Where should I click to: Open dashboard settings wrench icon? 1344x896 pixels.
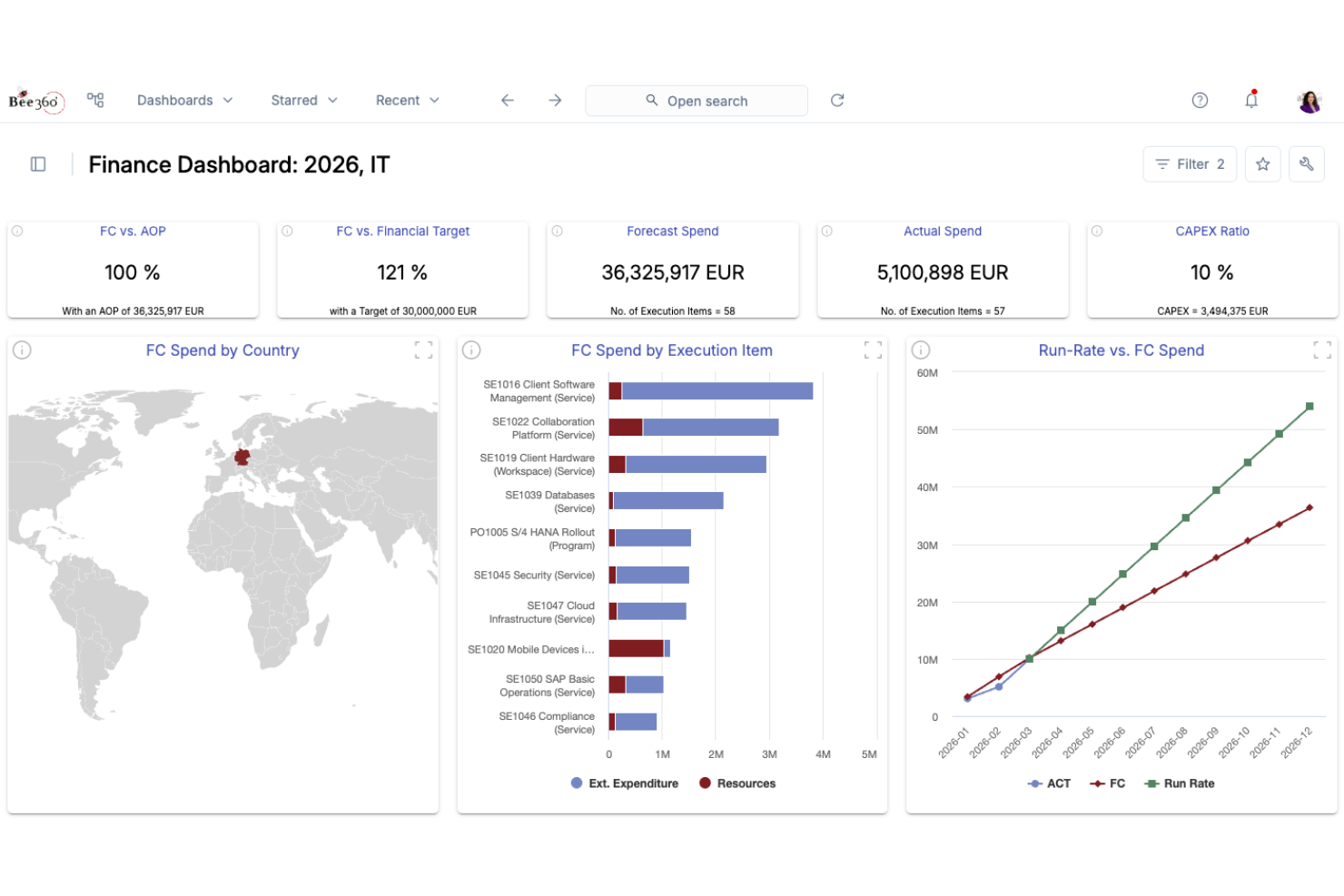coord(1307,164)
